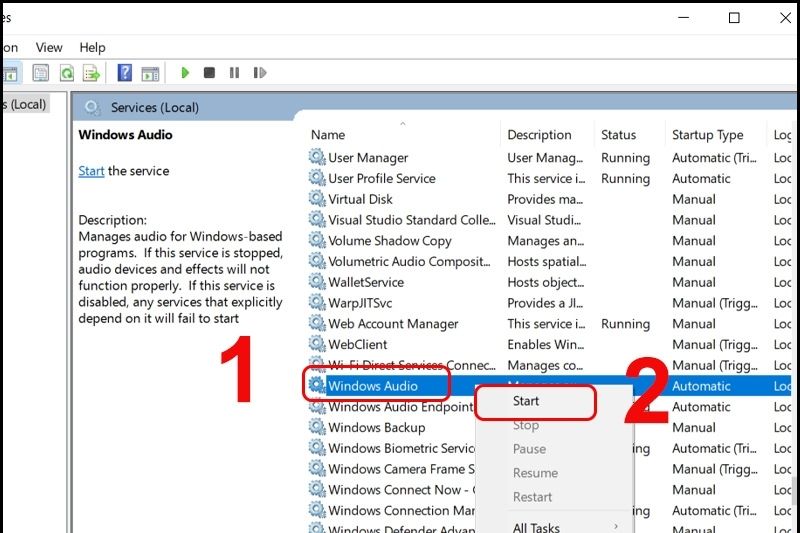
Task: Click the Properties toolbar icon
Action: (41, 73)
